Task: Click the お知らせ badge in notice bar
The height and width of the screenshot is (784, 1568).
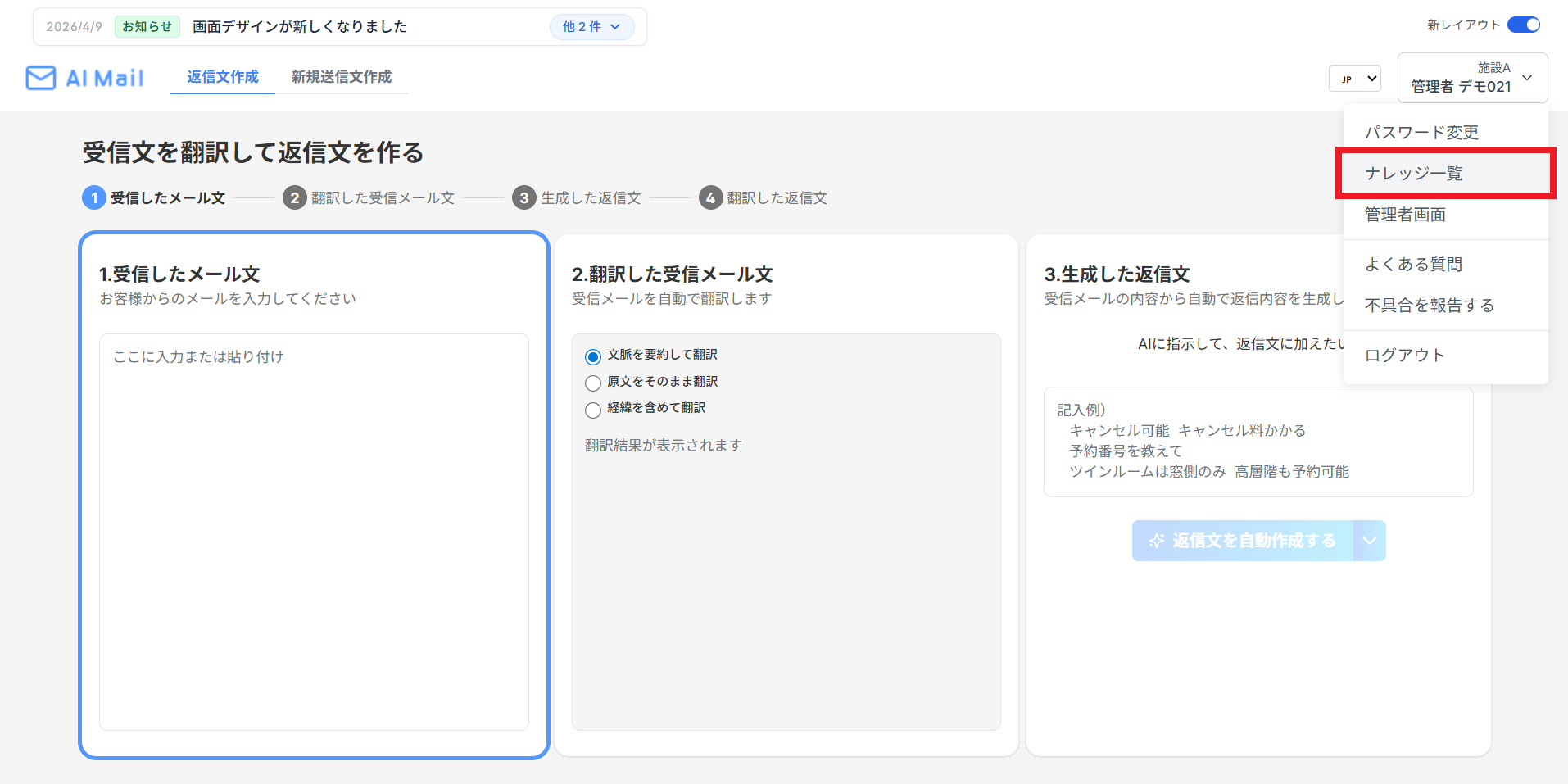Action: pyautogui.click(x=147, y=27)
